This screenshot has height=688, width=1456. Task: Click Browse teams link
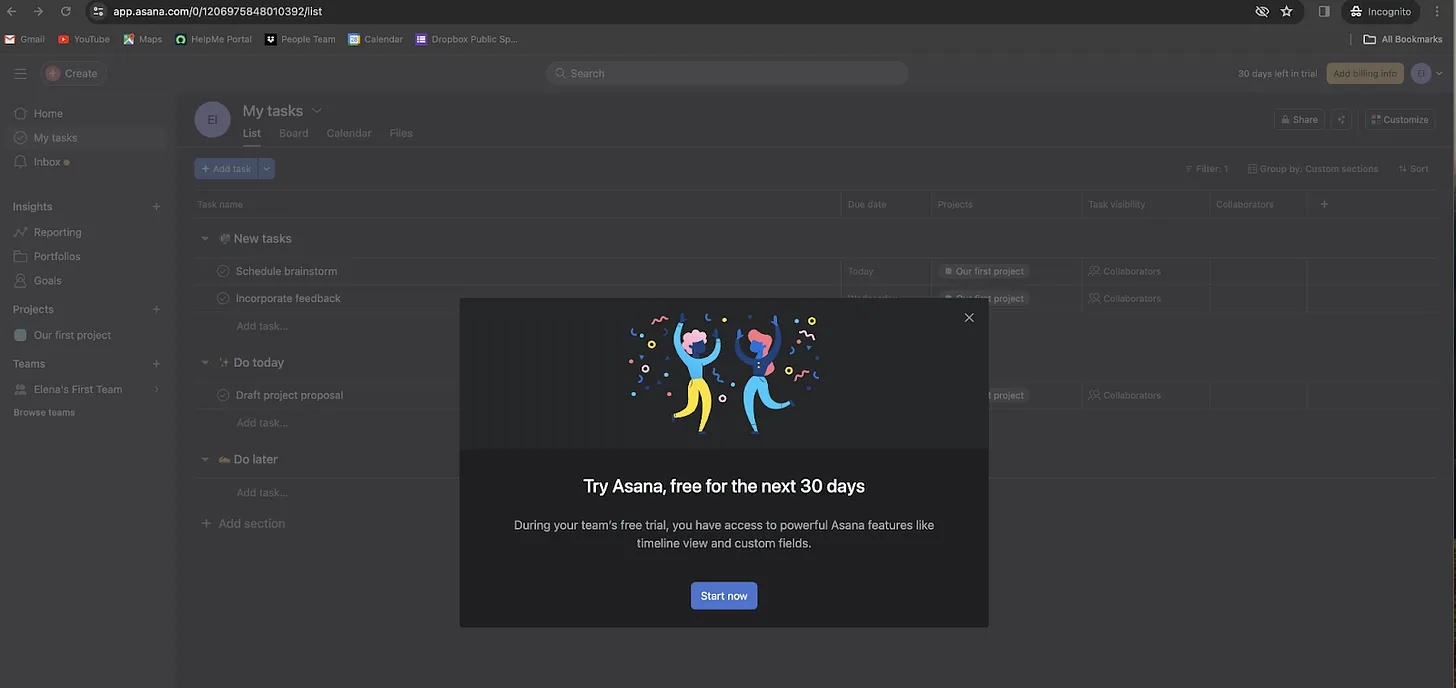(44, 413)
